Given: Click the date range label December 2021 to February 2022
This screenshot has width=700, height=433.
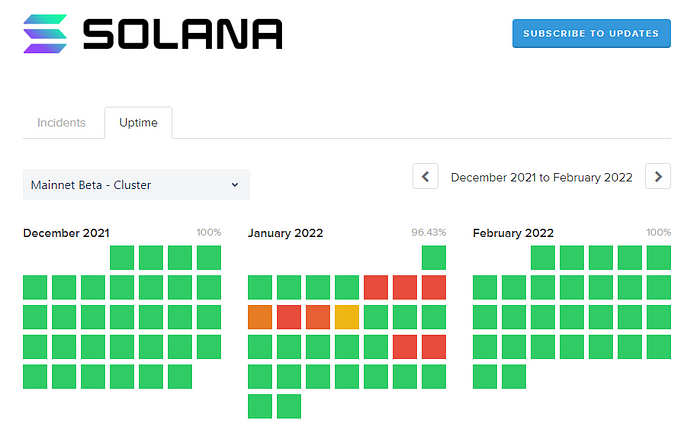Looking at the screenshot, I should pos(541,177).
